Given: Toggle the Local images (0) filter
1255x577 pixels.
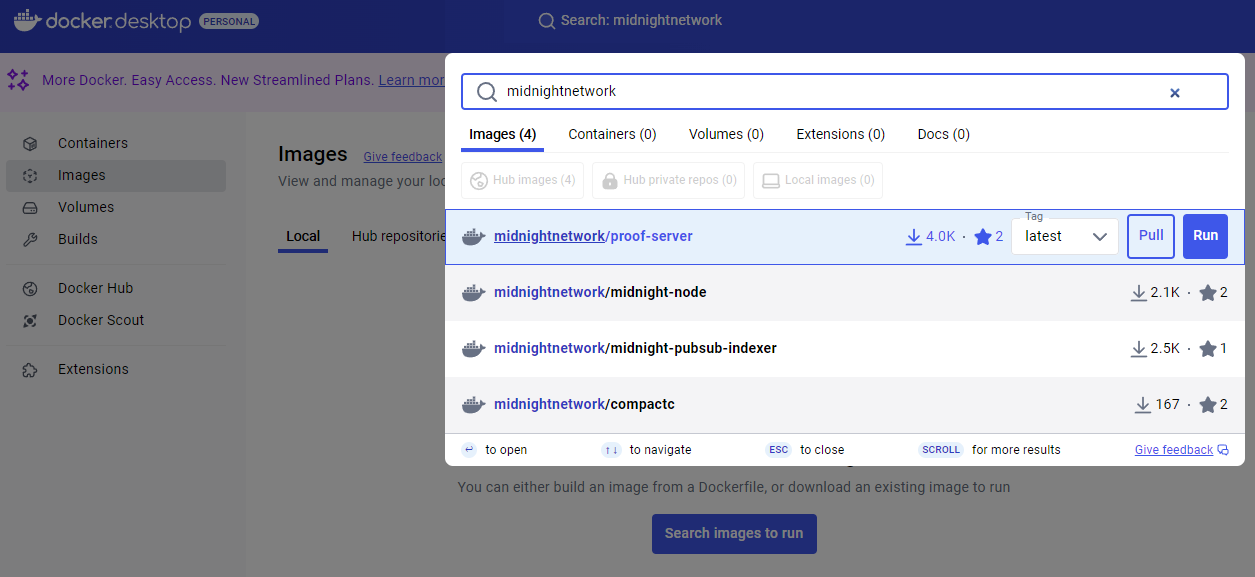Looking at the screenshot, I should pyautogui.click(x=817, y=180).
